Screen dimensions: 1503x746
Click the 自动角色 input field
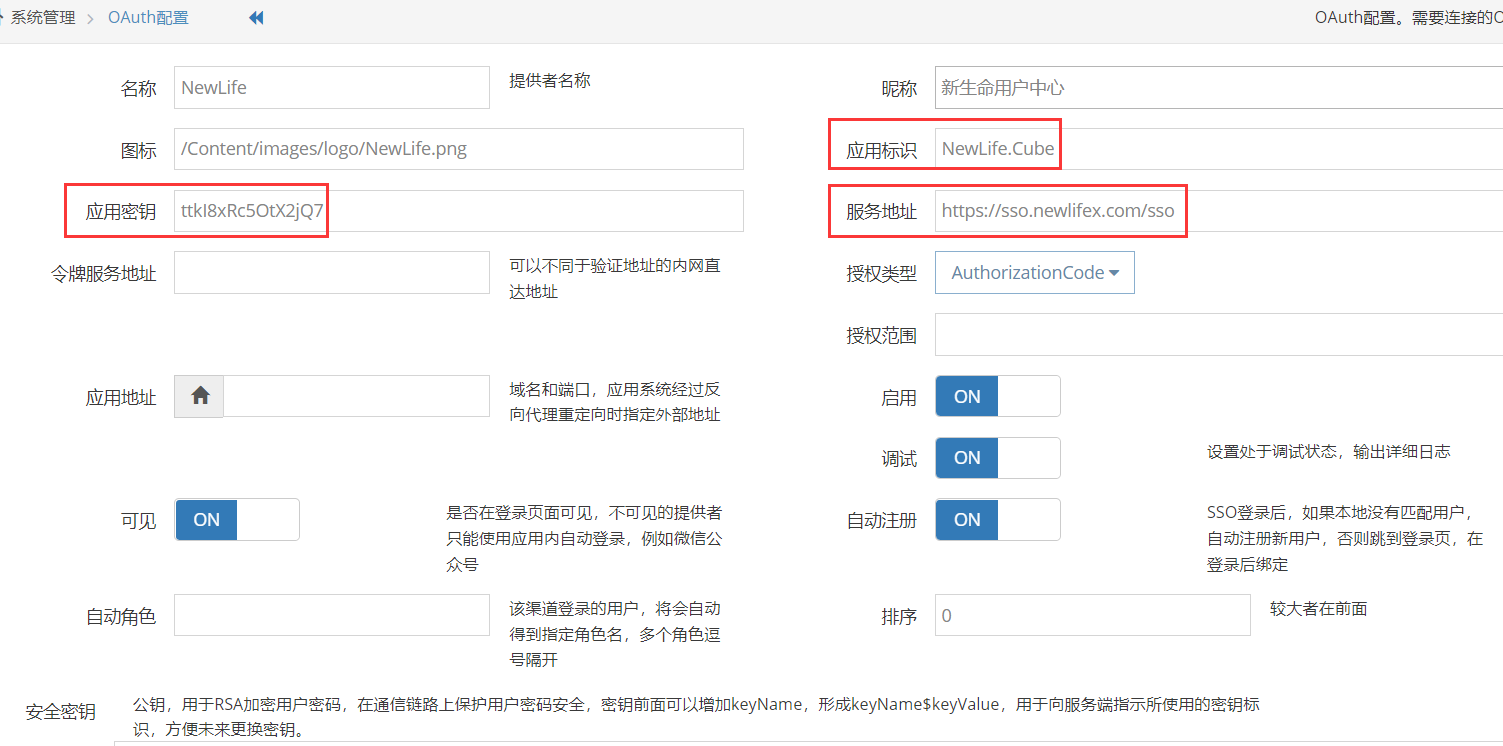[331, 615]
